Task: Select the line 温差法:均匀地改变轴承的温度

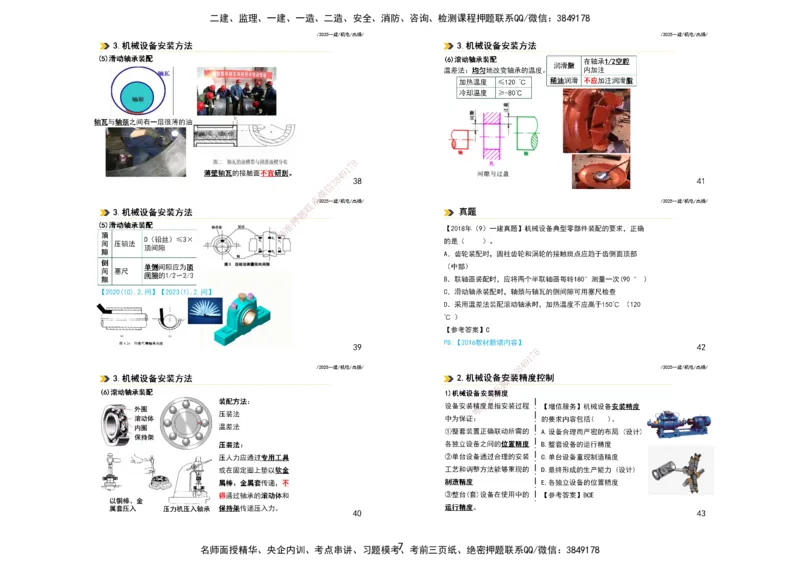Action: (494, 70)
